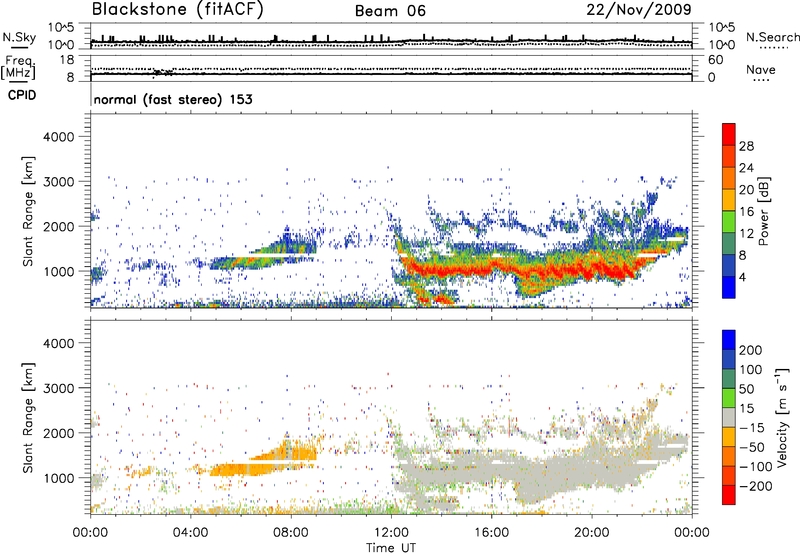Image resolution: width=800 pixels, height=554 pixels.
Task: Click the 'Time UT' axis title
Action: tap(391, 548)
